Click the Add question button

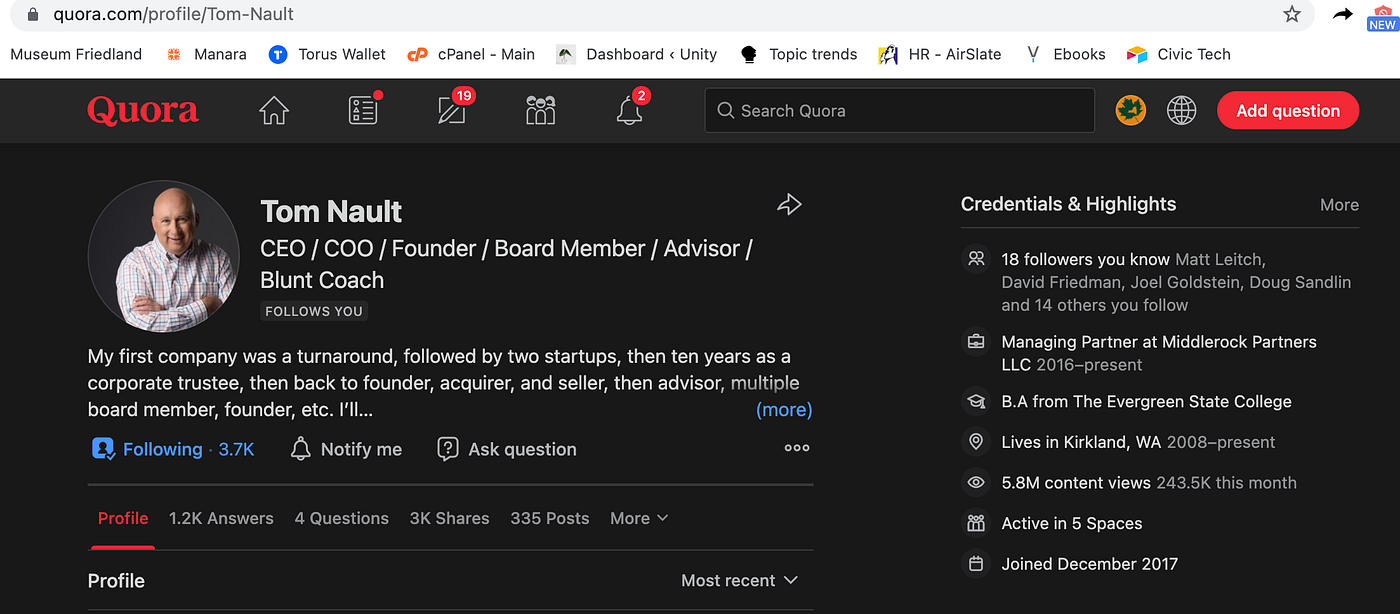coord(1288,111)
